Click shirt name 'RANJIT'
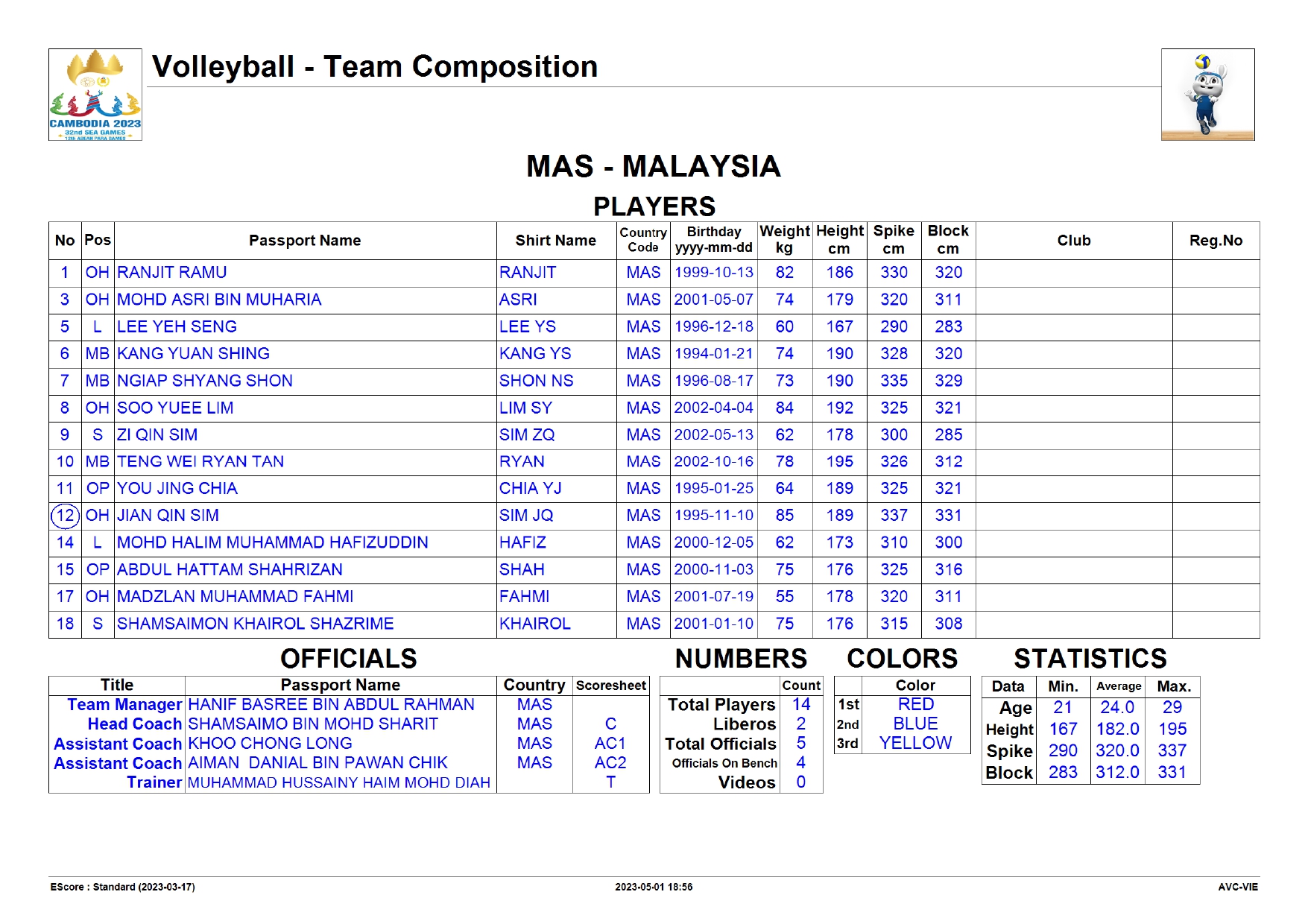 (528, 273)
